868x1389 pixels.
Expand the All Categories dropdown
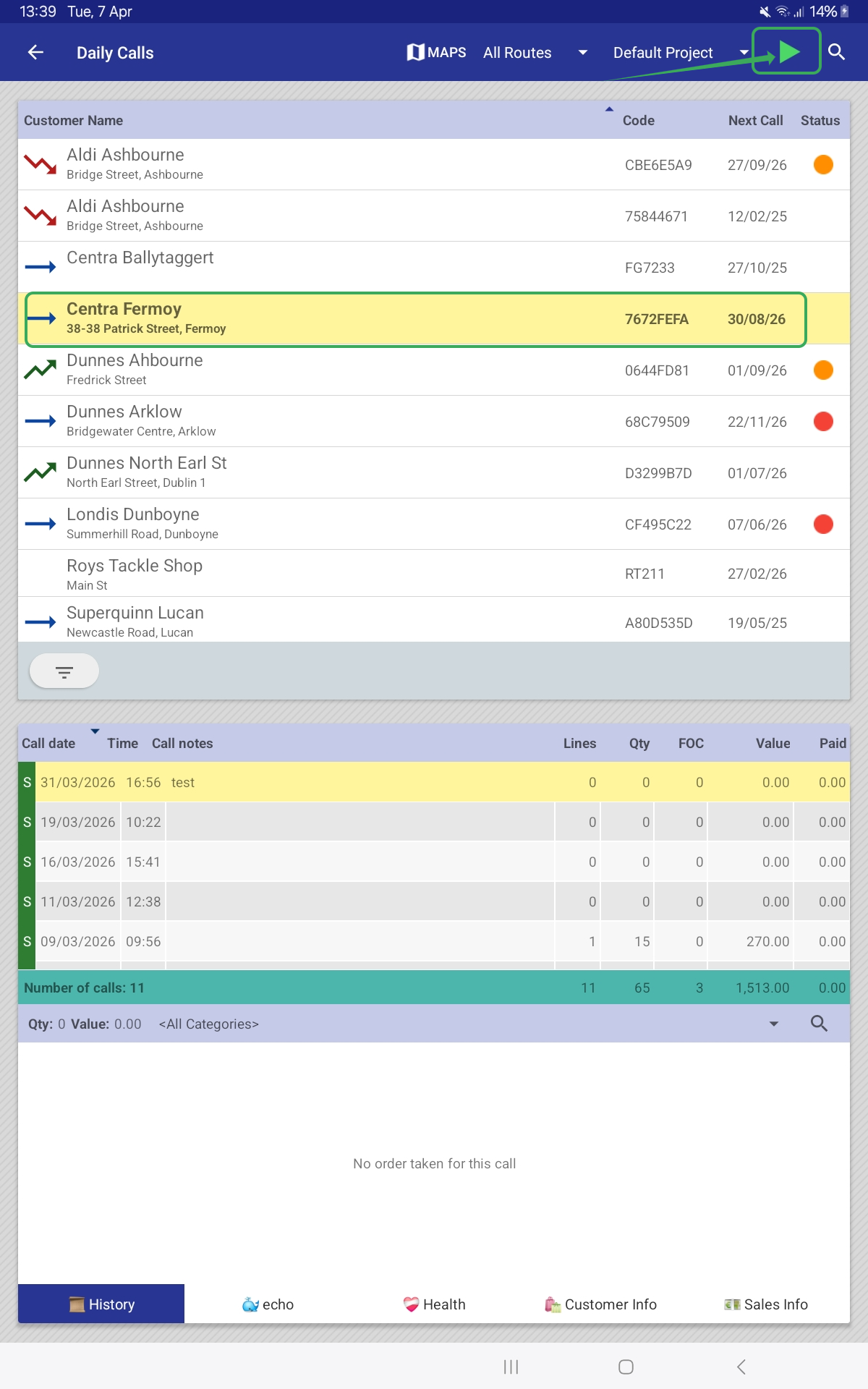pyautogui.click(x=469, y=1024)
